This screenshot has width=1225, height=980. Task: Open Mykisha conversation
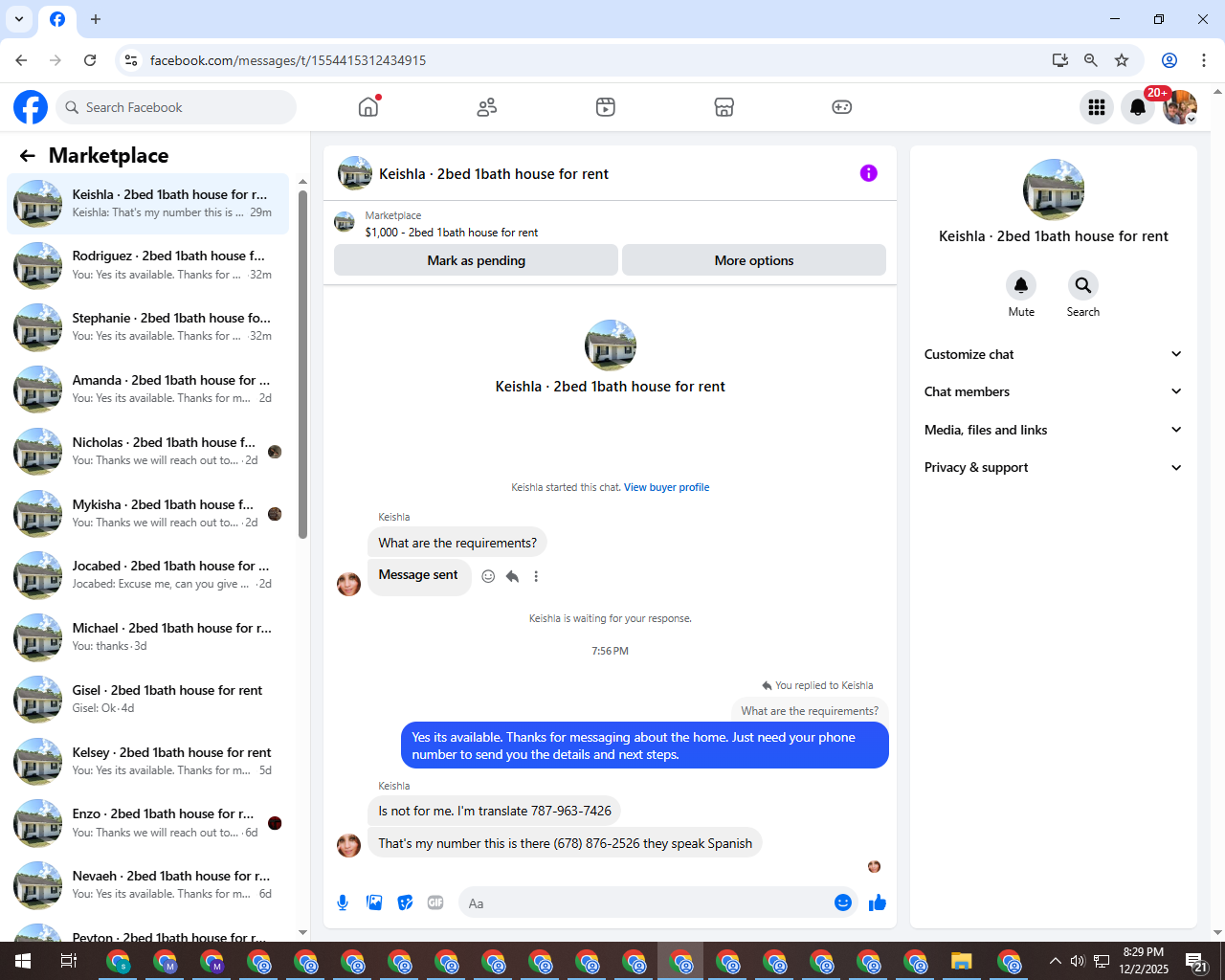[147, 514]
